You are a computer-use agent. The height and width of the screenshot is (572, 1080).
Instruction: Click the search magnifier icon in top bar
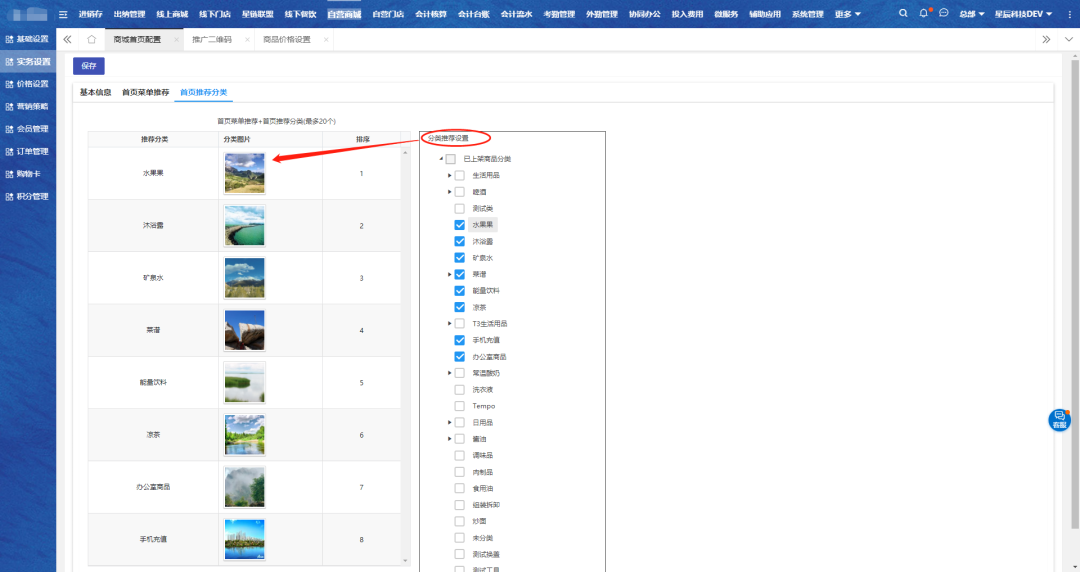pyautogui.click(x=904, y=14)
